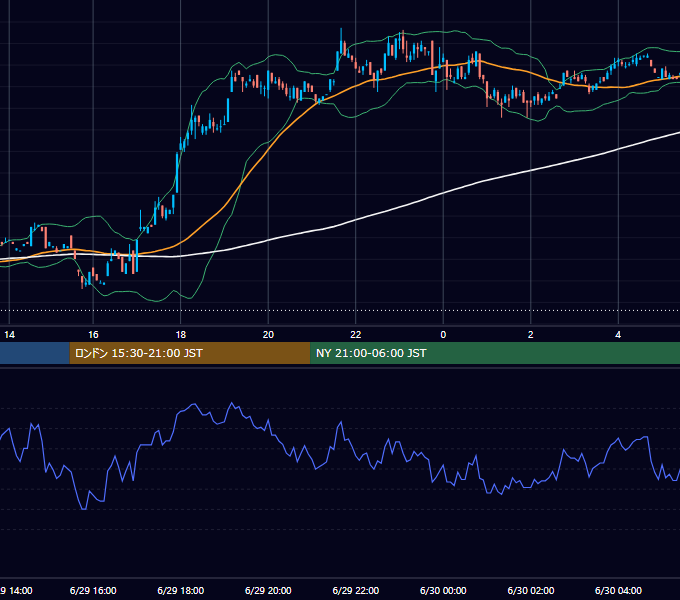
Task: Click hour label 18 on upper axis
Action: coord(181,335)
